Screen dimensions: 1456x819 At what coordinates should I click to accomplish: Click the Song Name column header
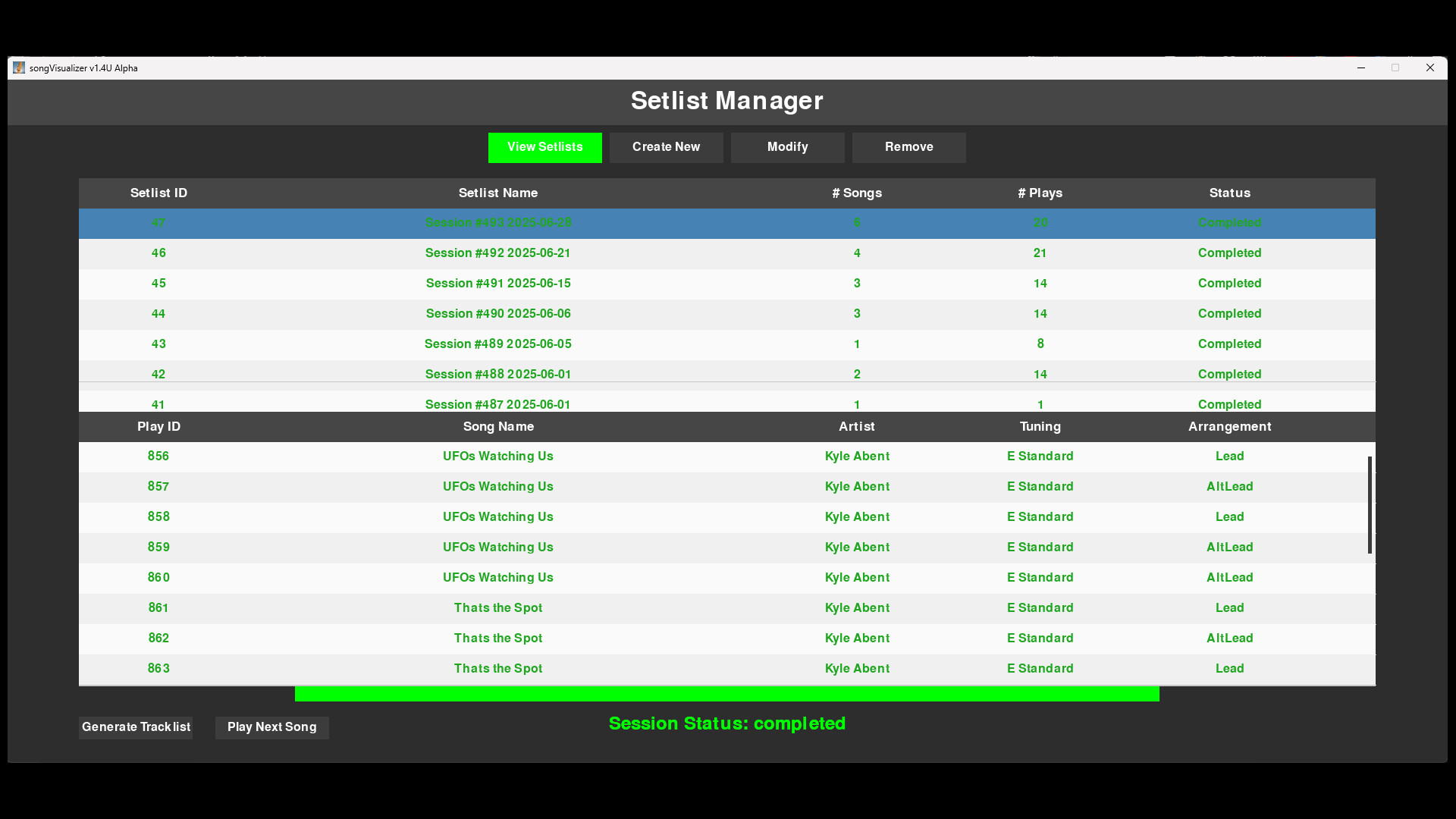pyautogui.click(x=498, y=427)
